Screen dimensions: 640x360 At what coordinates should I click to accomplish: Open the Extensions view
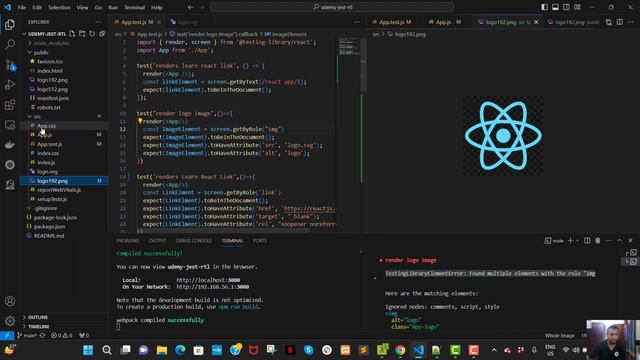tap(10, 105)
